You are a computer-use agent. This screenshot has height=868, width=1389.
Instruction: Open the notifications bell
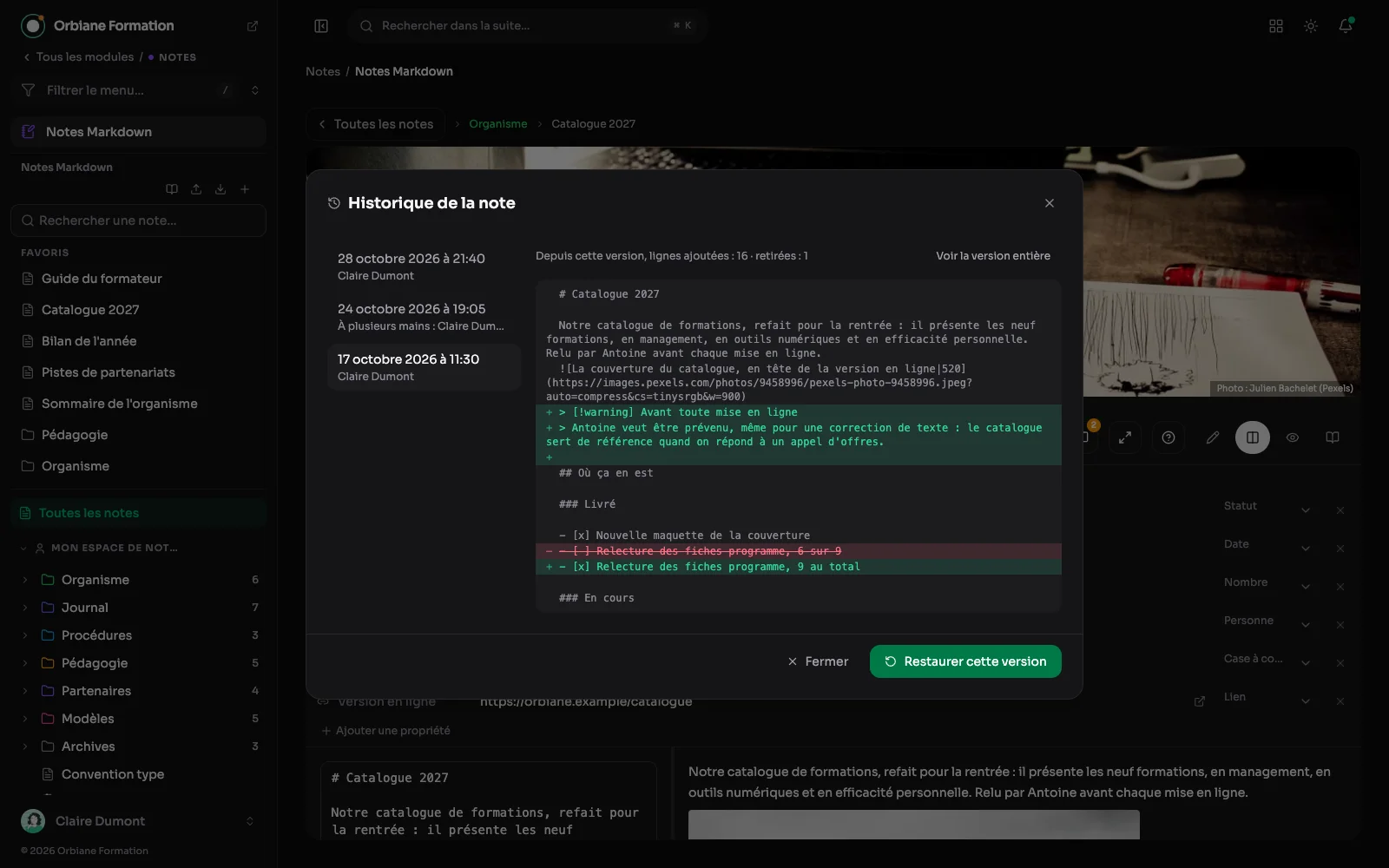[x=1346, y=26]
